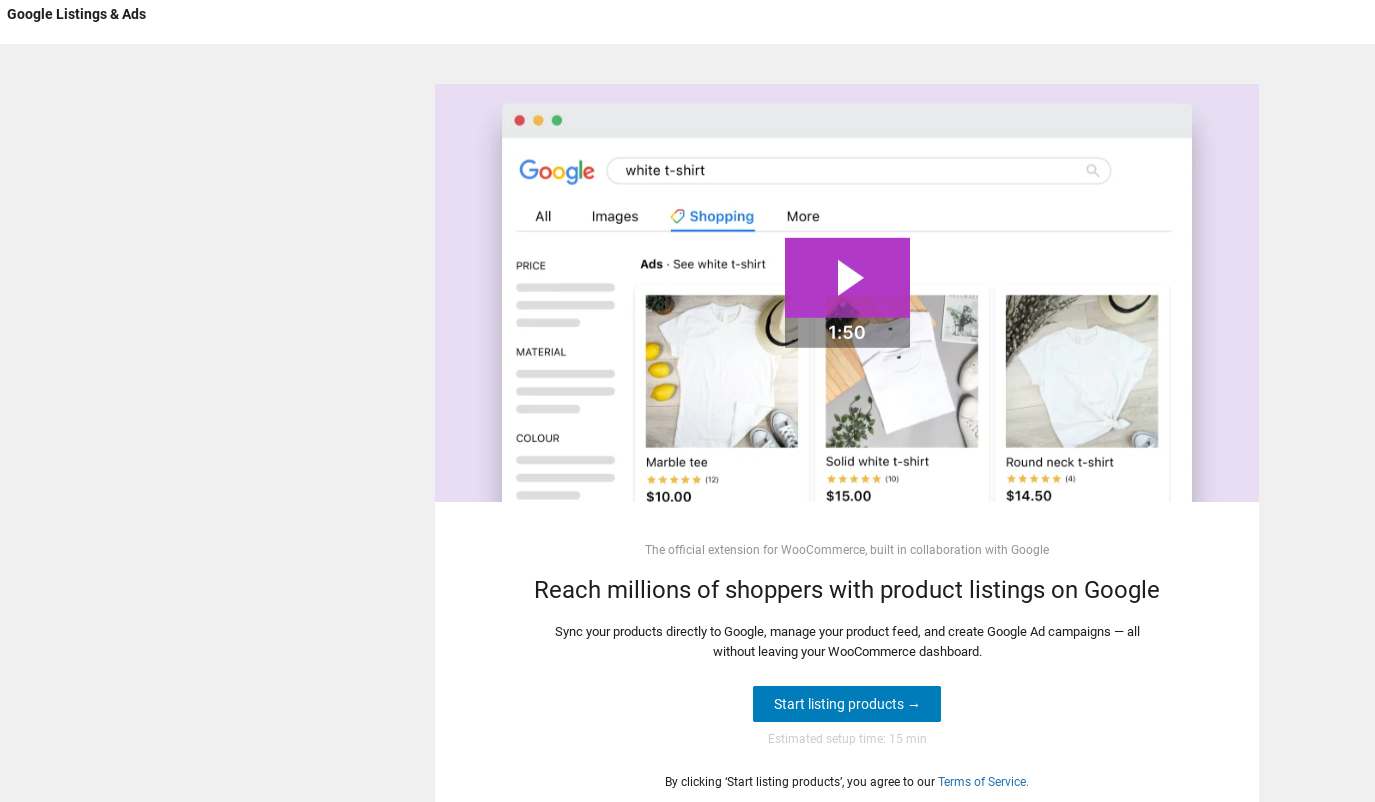Click the Google Listings & Ads heading

(x=77, y=14)
